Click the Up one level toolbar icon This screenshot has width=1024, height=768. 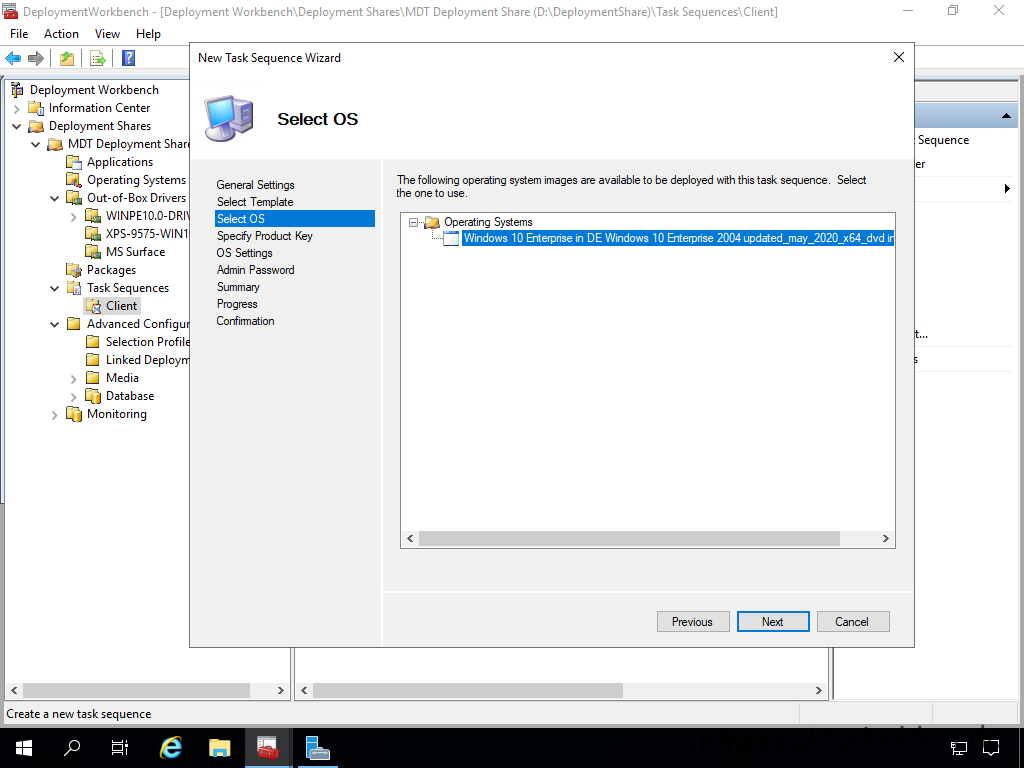(x=67, y=58)
